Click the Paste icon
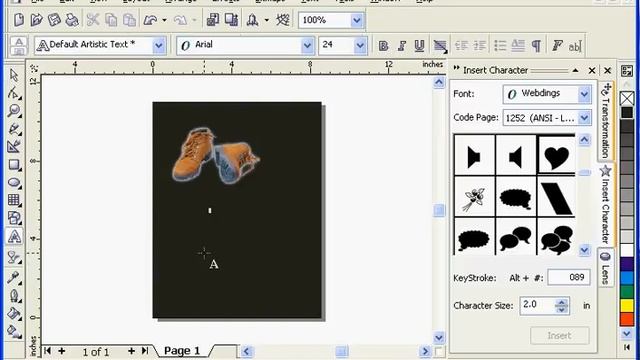 tap(129, 20)
